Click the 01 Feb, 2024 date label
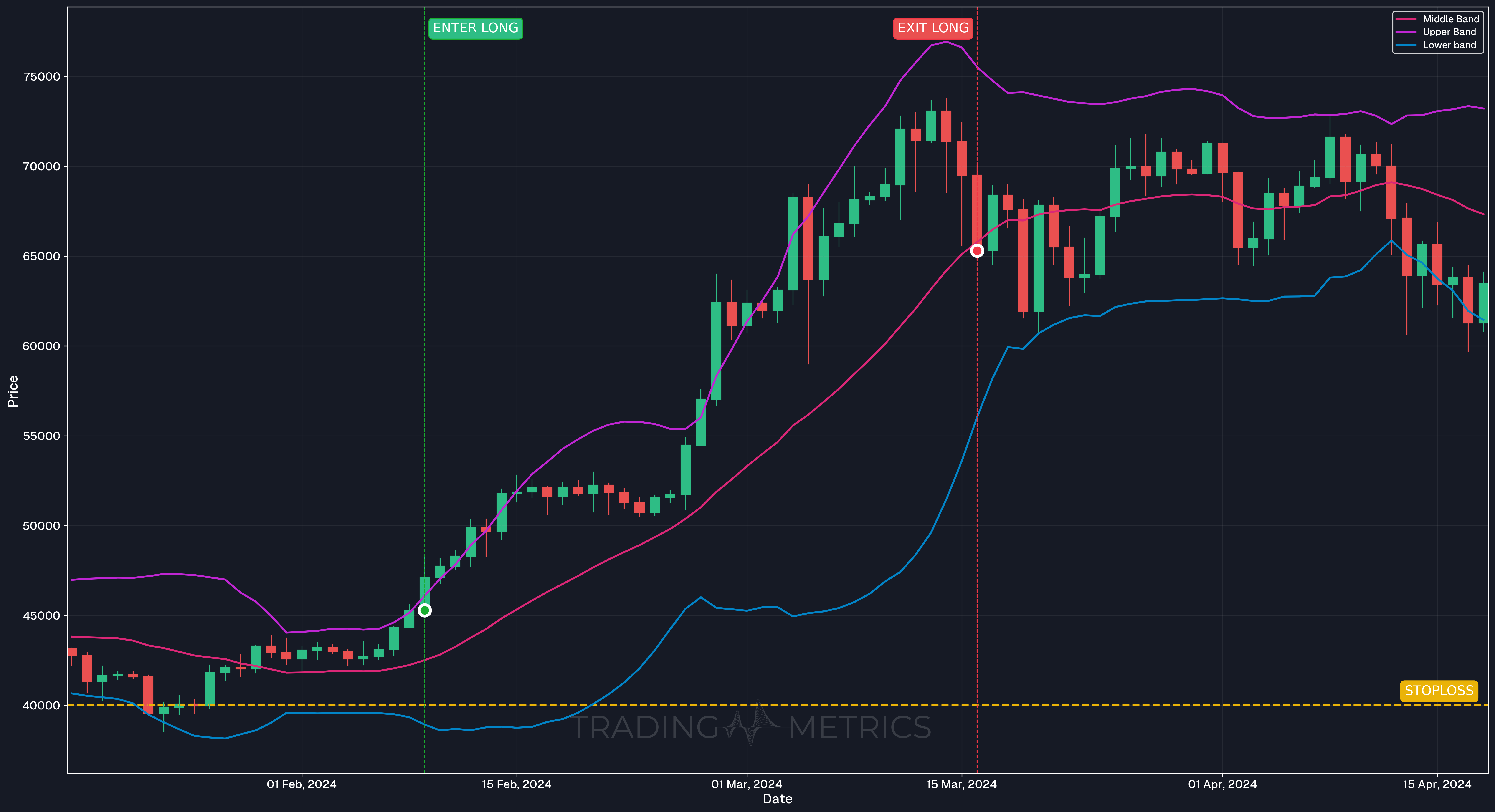 coord(302,784)
